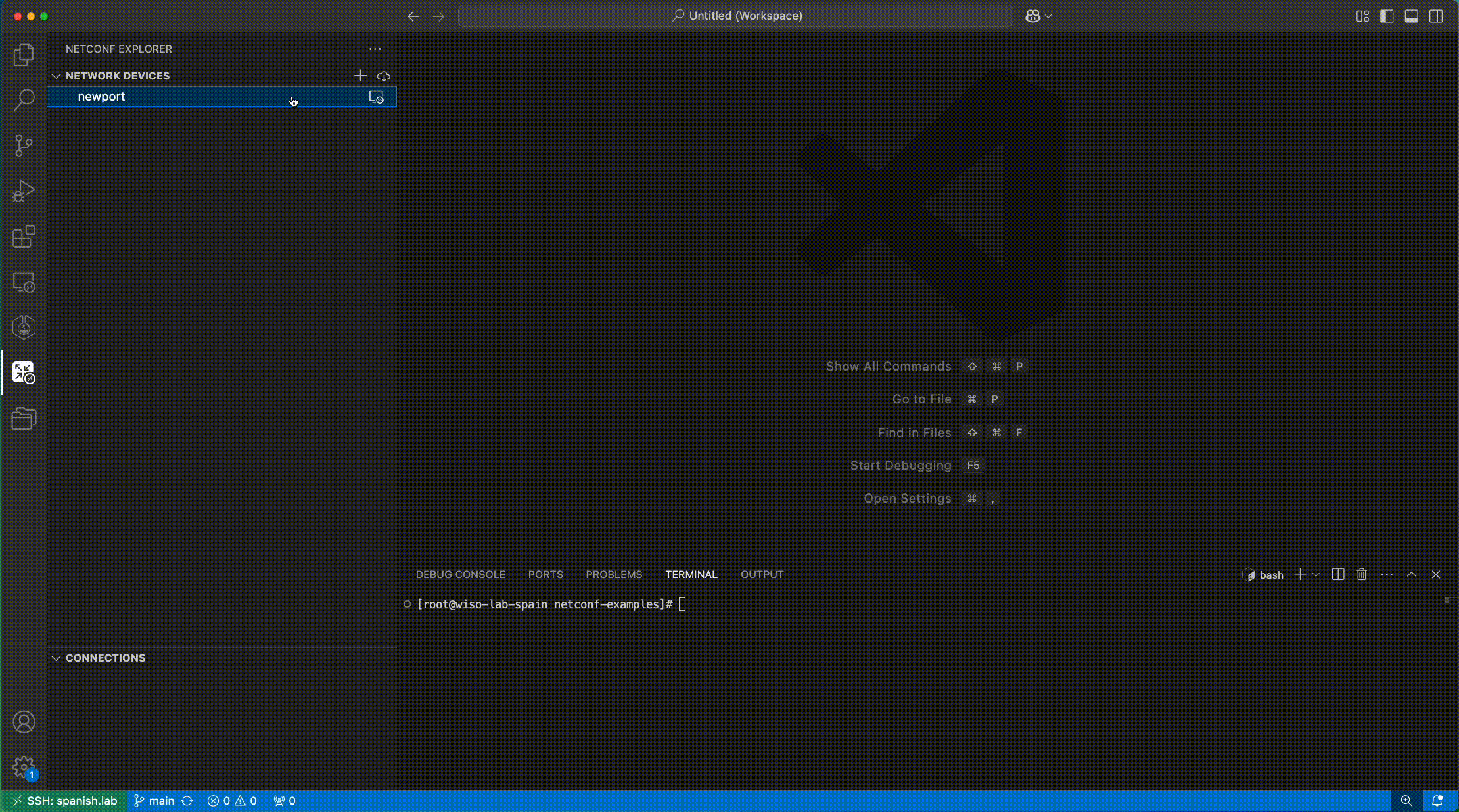
Task: Collapse the NETWORK DEVICES section
Action: (57, 76)
